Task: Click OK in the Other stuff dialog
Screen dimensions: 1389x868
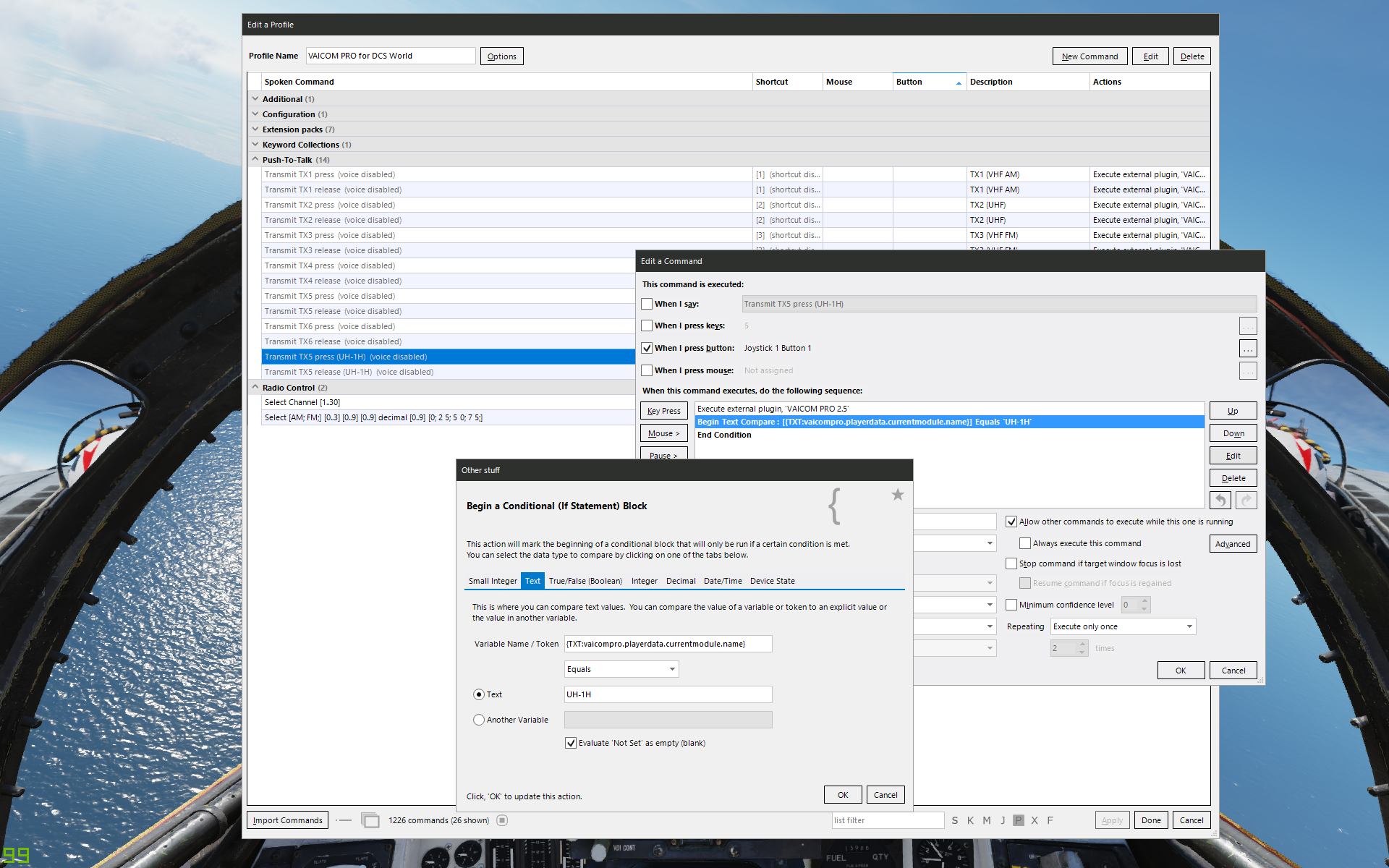Action: point(843,795)
